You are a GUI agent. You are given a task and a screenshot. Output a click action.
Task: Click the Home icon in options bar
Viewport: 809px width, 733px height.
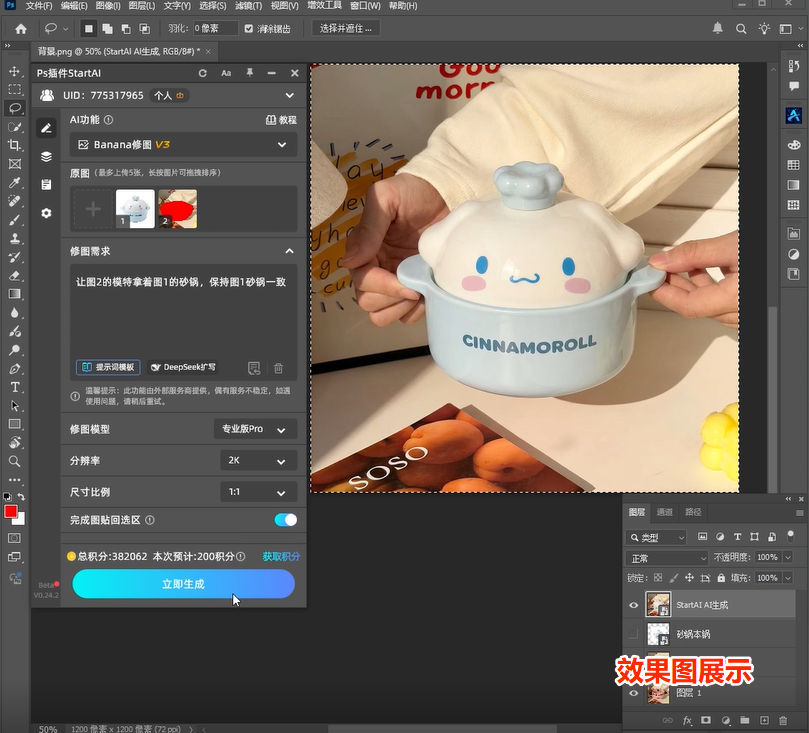[x=21, y=29]
